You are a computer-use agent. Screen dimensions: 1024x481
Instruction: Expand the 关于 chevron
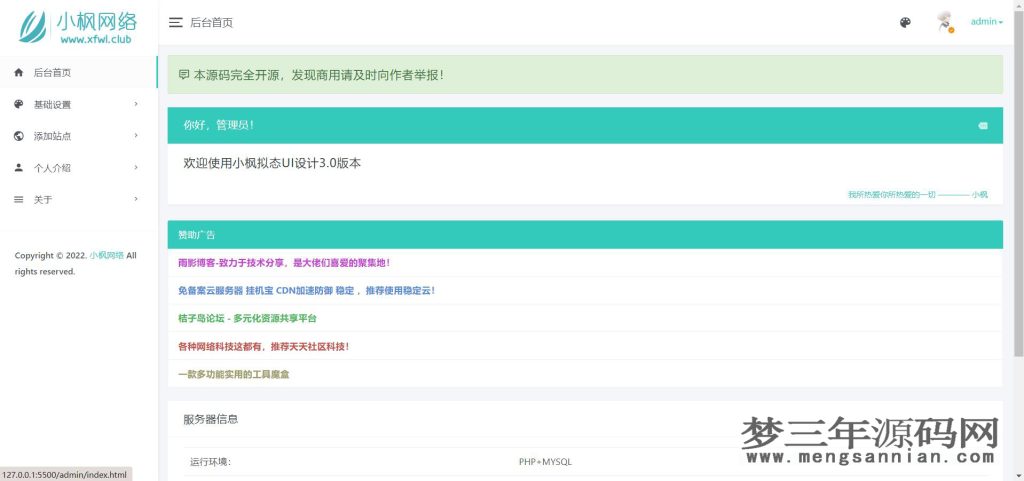136,199
